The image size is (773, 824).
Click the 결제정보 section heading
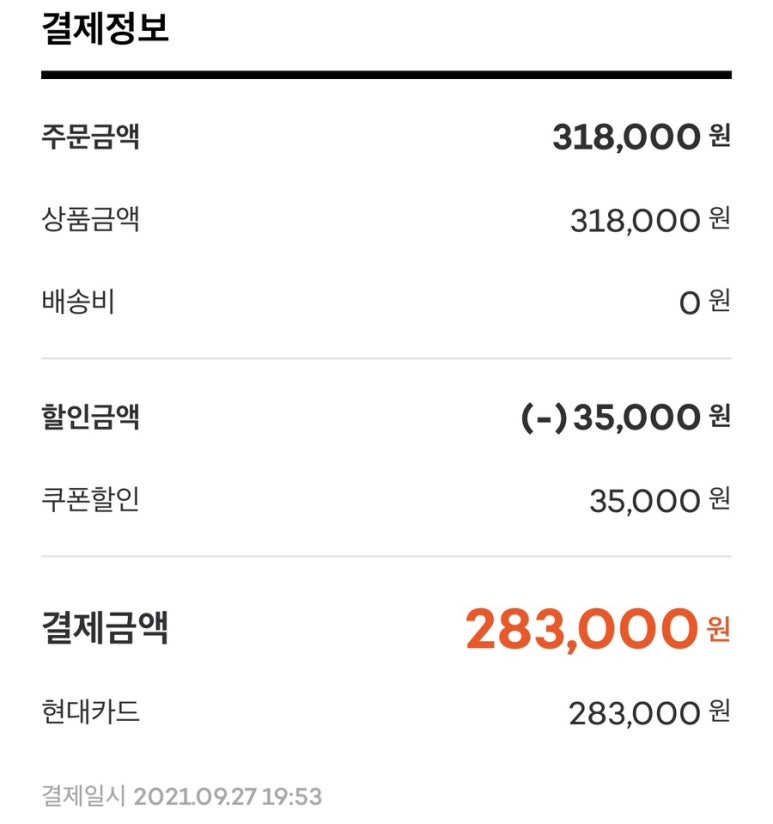(x=105, y=28)
